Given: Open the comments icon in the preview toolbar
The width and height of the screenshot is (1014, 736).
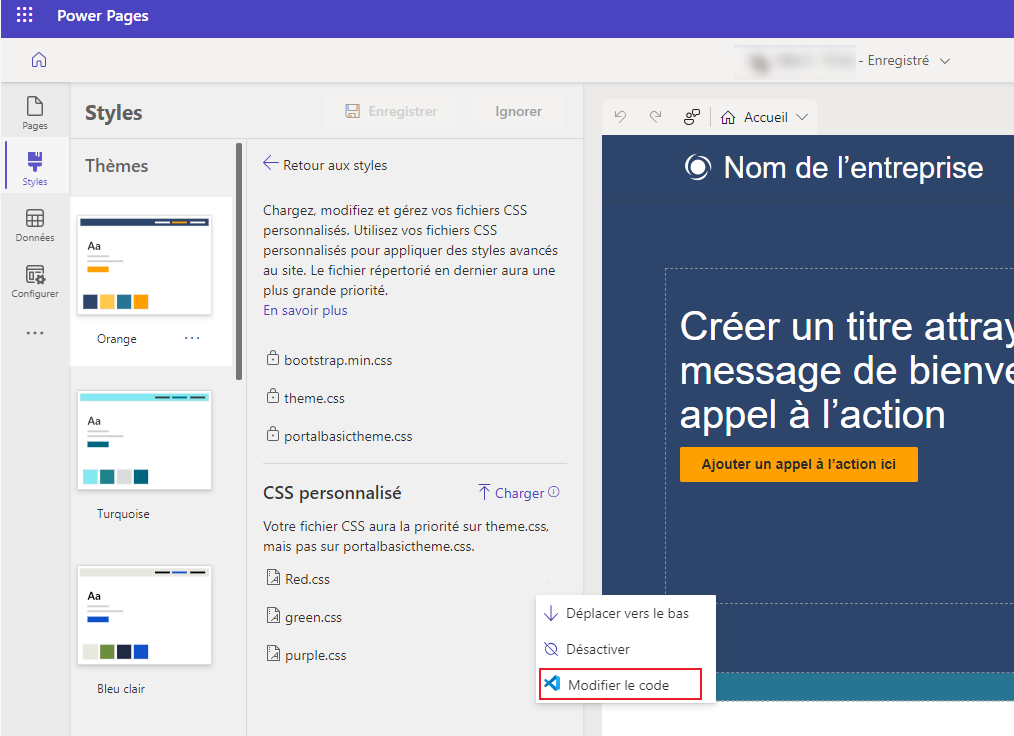Looking at the screenshot, I should tap(692, 116).
